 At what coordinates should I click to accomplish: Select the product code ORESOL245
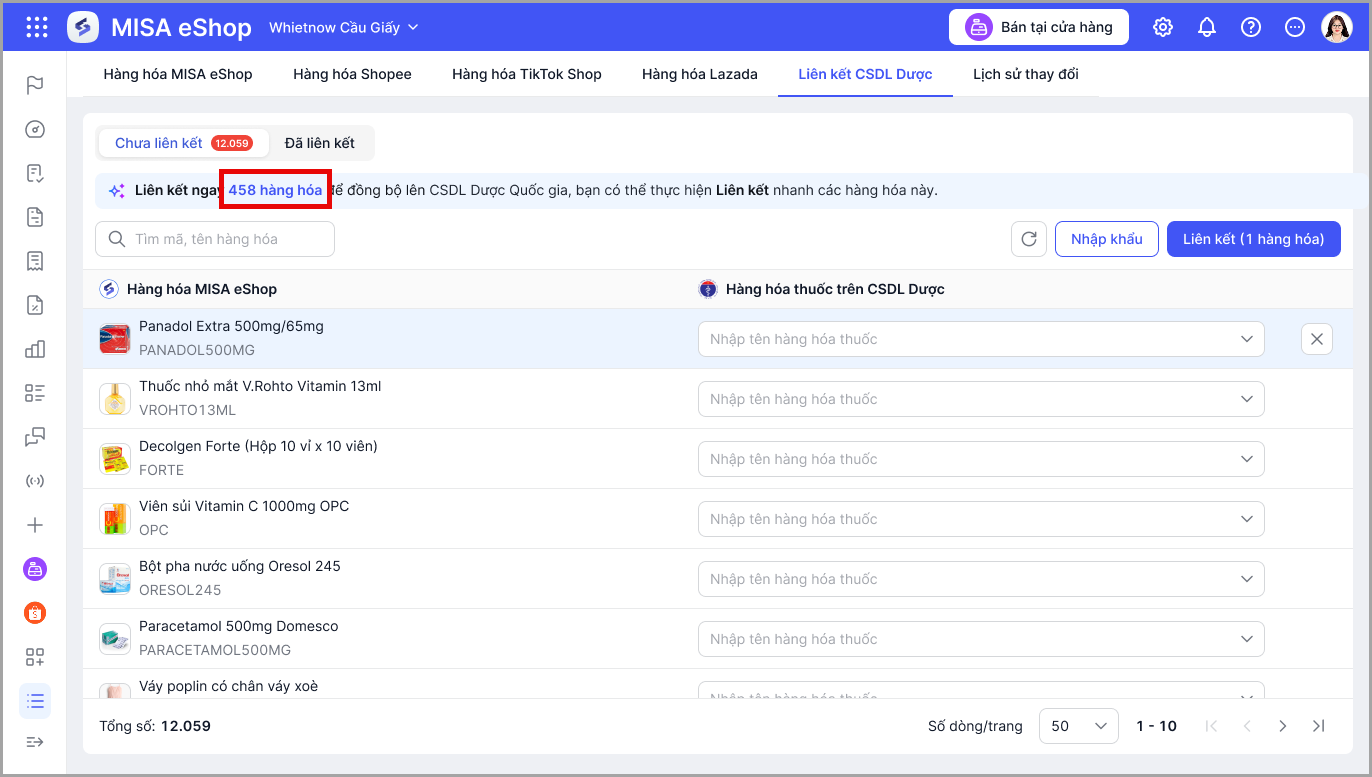pos(180,590)
